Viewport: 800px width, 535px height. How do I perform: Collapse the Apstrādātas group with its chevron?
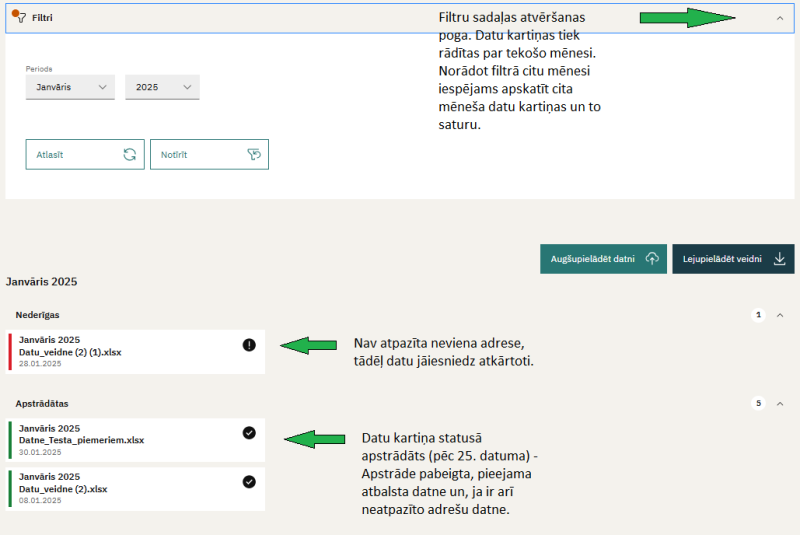(x=780, y=404)
